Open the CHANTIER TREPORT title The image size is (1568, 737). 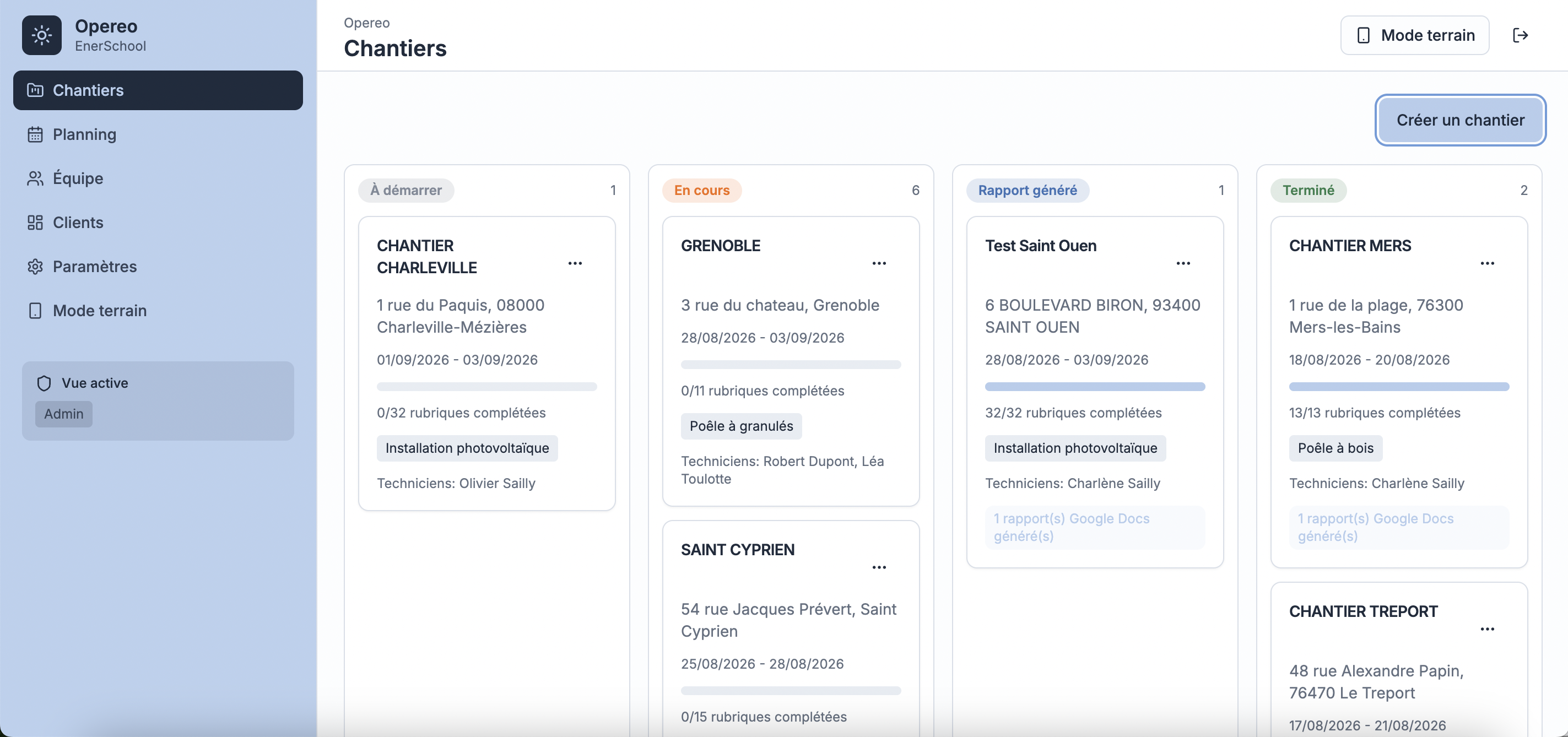1363,611
